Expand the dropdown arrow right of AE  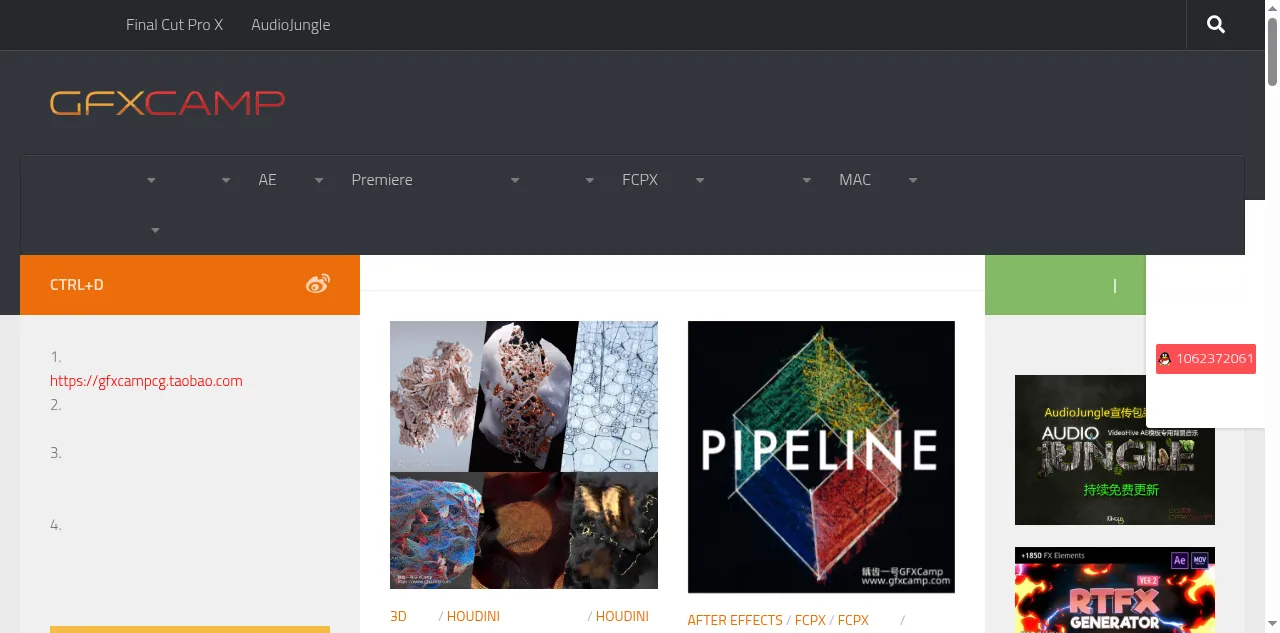(x=319, y=181)
